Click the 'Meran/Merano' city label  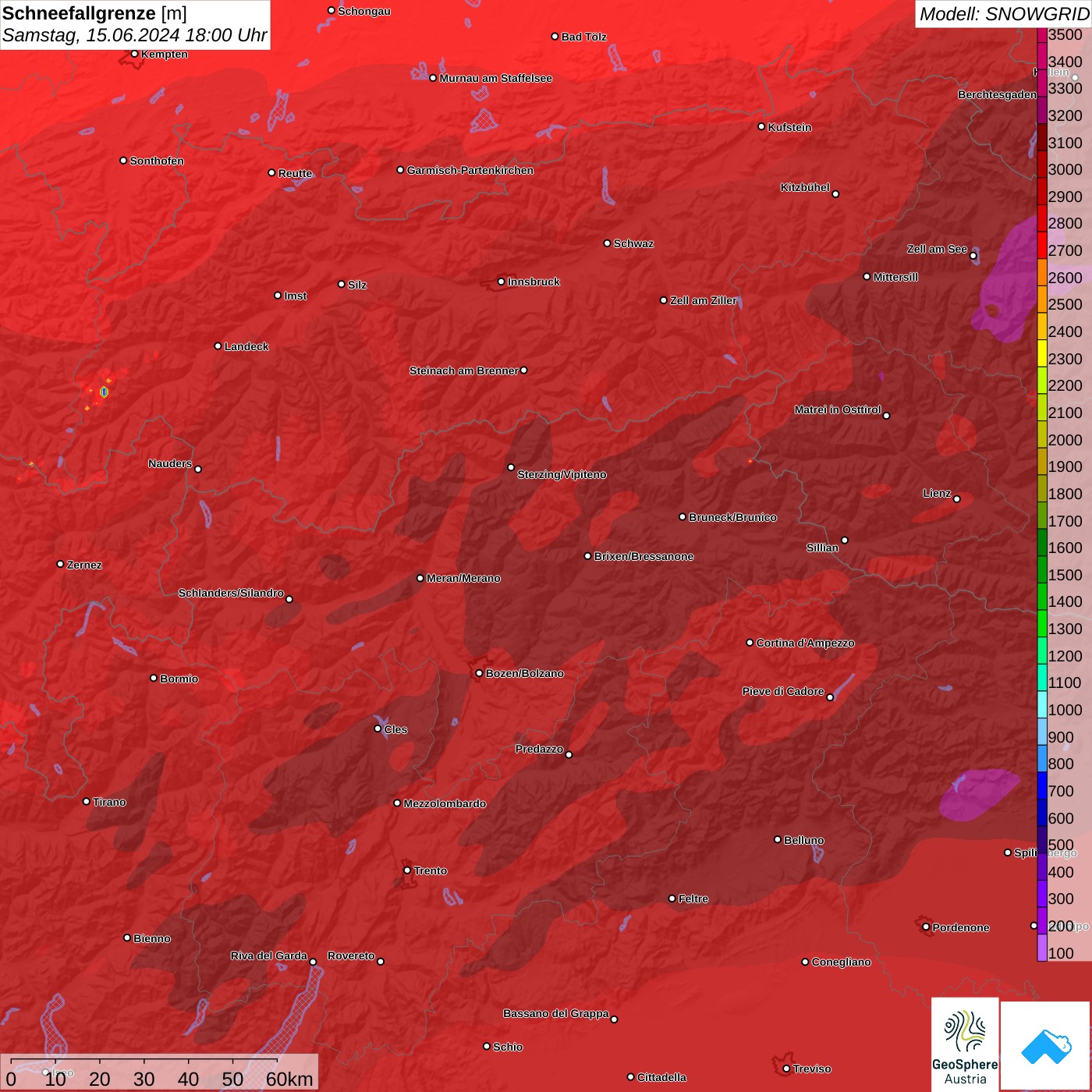click(x=463, y=578)
